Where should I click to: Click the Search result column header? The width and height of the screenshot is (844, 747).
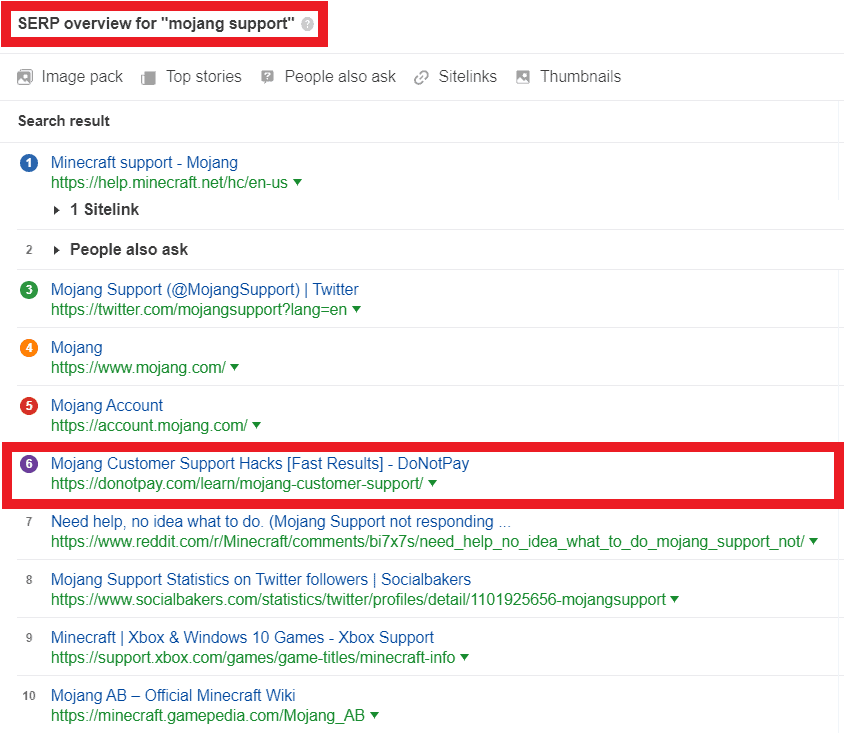(64, 121)
